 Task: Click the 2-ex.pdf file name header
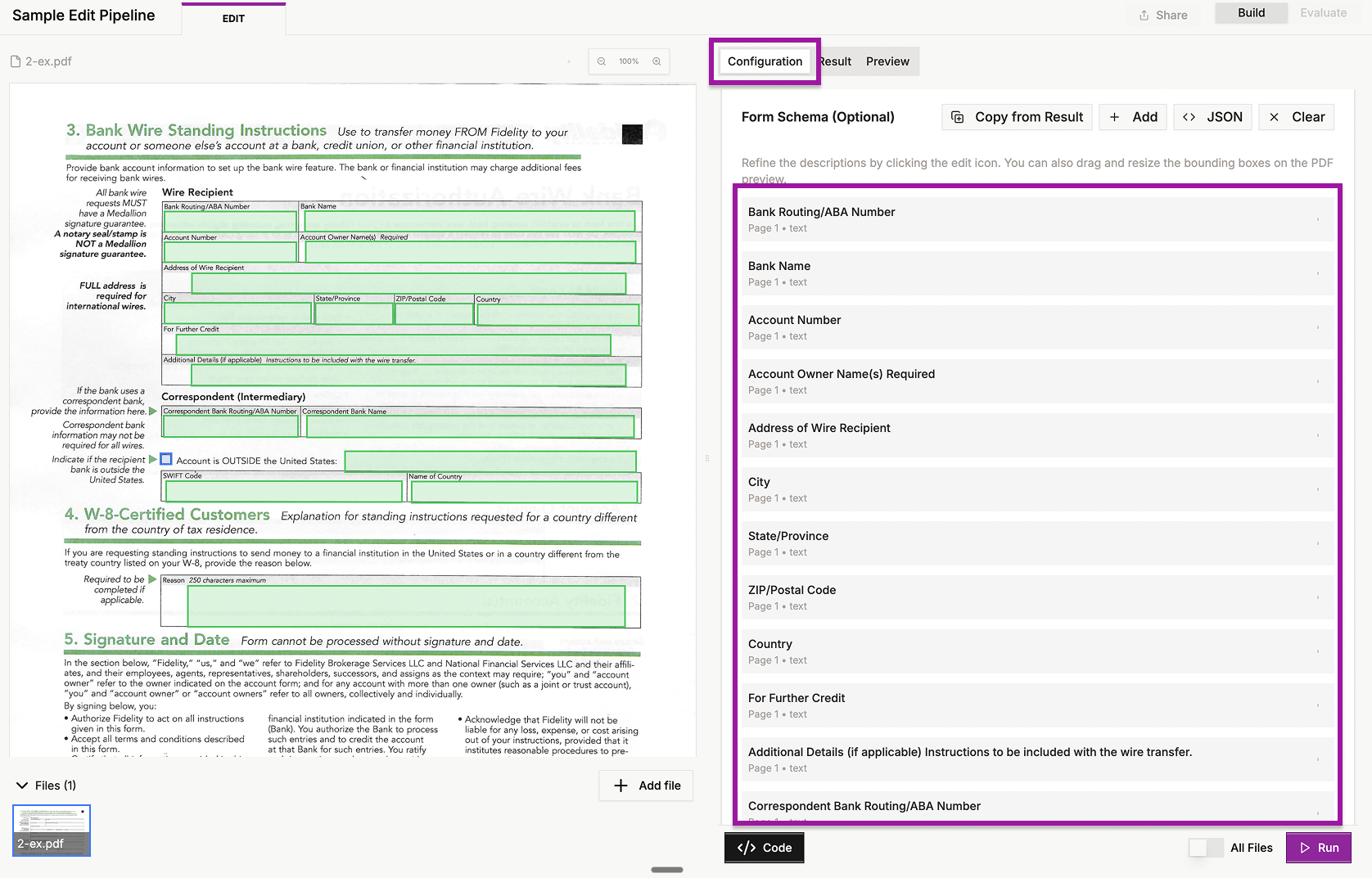tap(41, 61)
